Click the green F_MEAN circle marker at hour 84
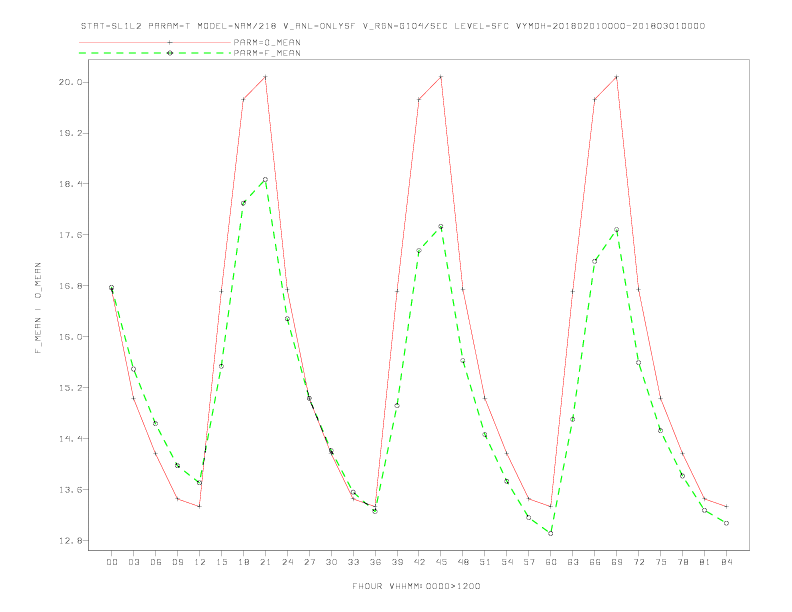This screenshot has width=792, height=612. pos(727,524)
